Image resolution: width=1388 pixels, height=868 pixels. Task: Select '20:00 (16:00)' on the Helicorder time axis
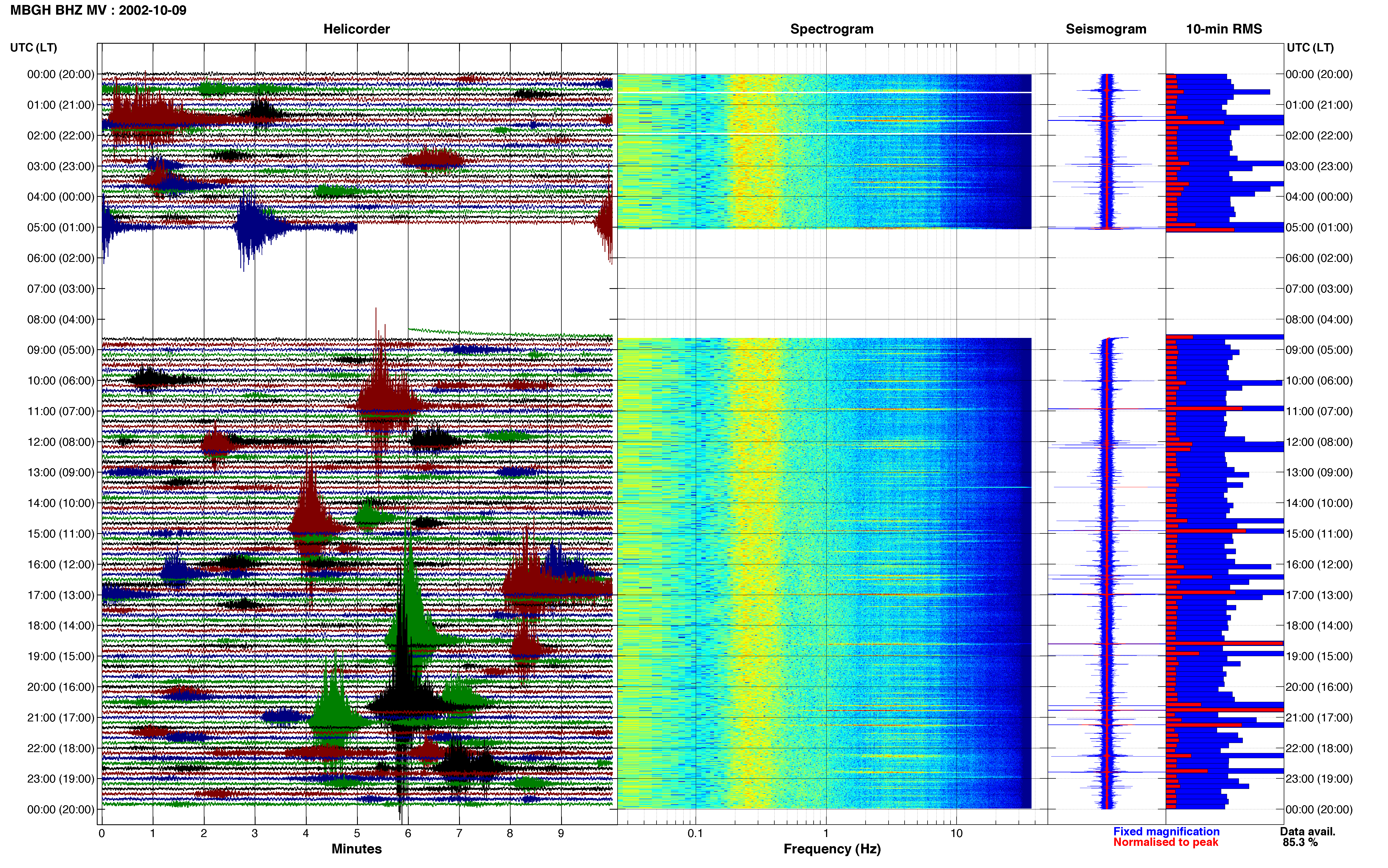(61, 687)
